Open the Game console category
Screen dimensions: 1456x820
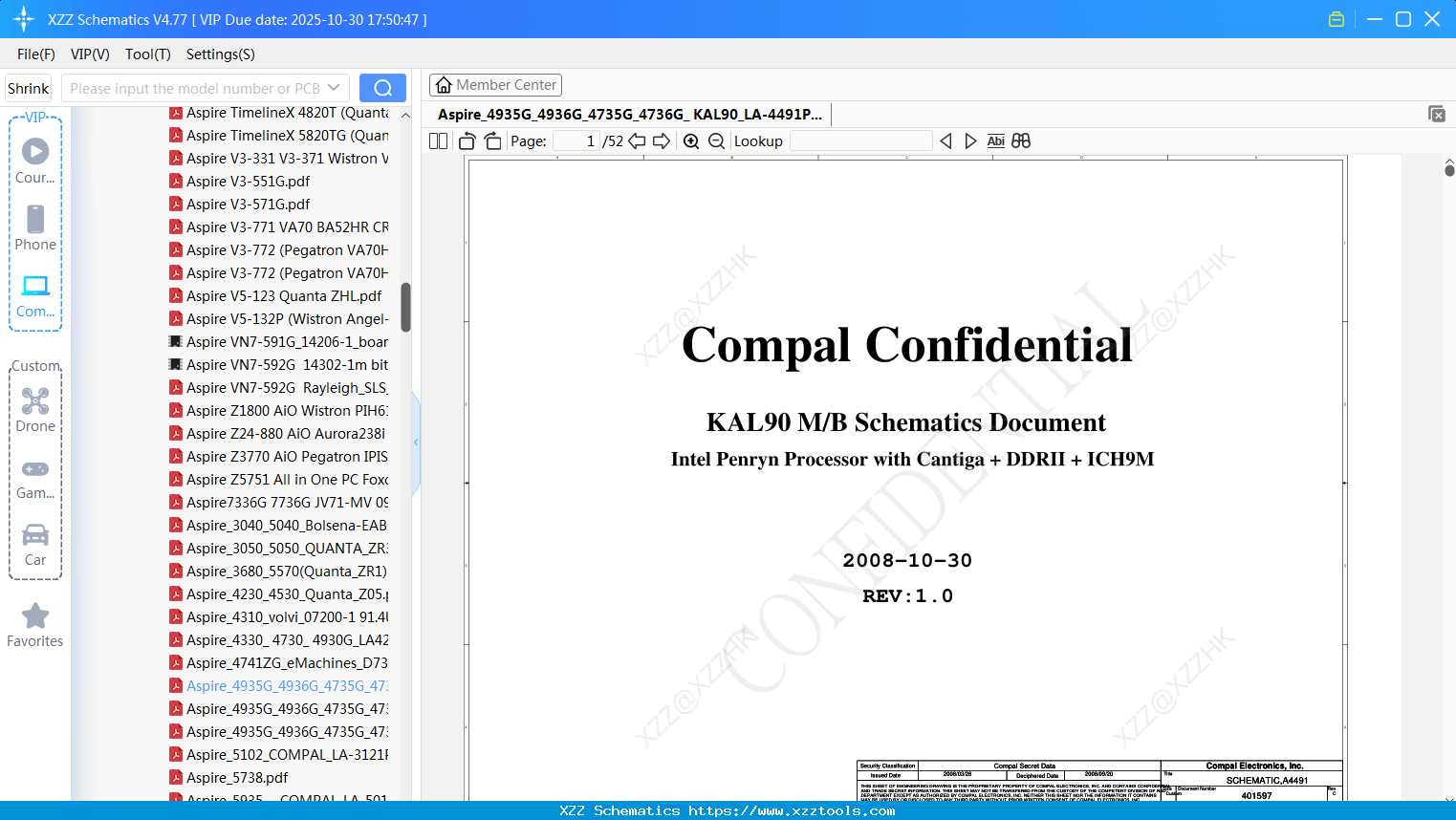coord(35,468)
